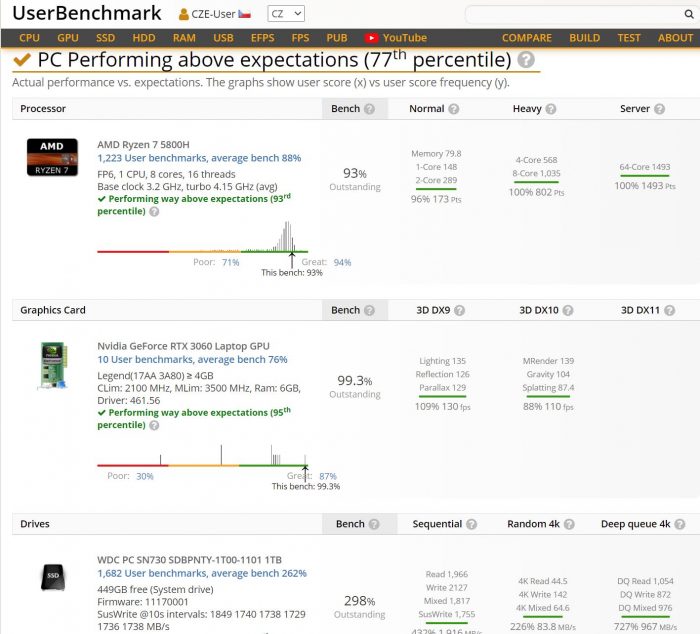Click help icon next to Server column
The height and width of the screenshot is (634, 700).
(659, 109)
